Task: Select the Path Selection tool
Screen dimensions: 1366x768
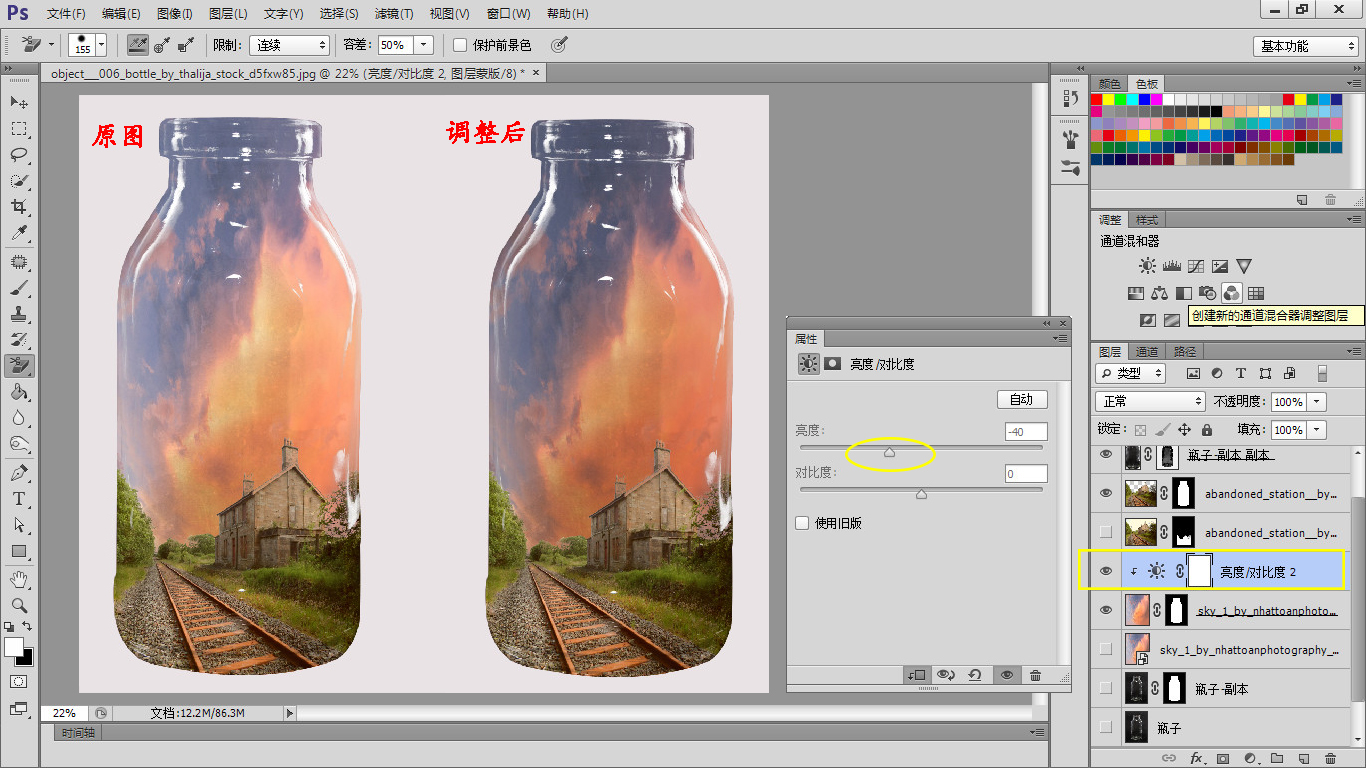Action: (19, 525)
